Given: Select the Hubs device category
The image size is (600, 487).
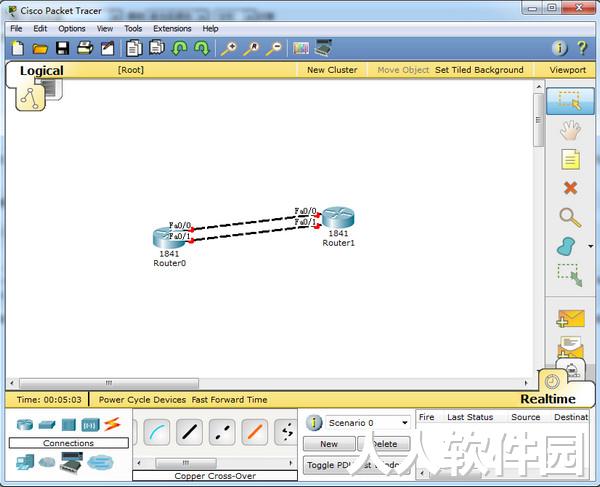Looking at the screenshot, I should pos(69,425).
